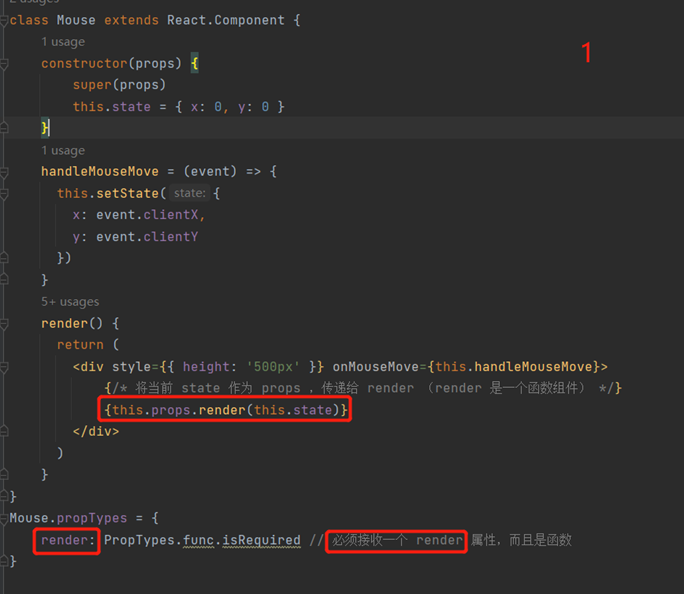Click '(event)' parameter of arrow function

[x=210, y=171]
